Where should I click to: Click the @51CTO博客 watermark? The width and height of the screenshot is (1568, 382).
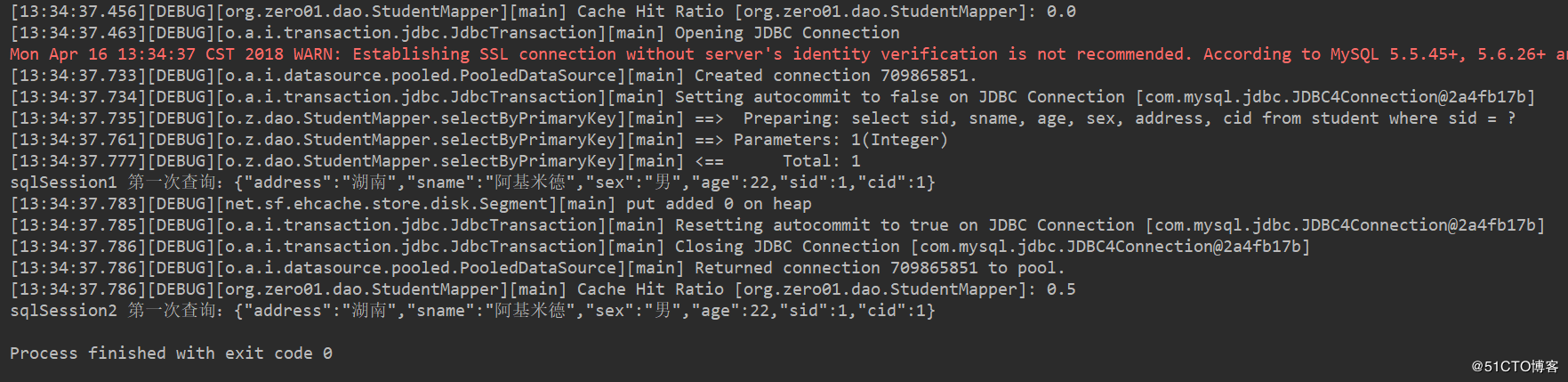tap(1515, 366)
